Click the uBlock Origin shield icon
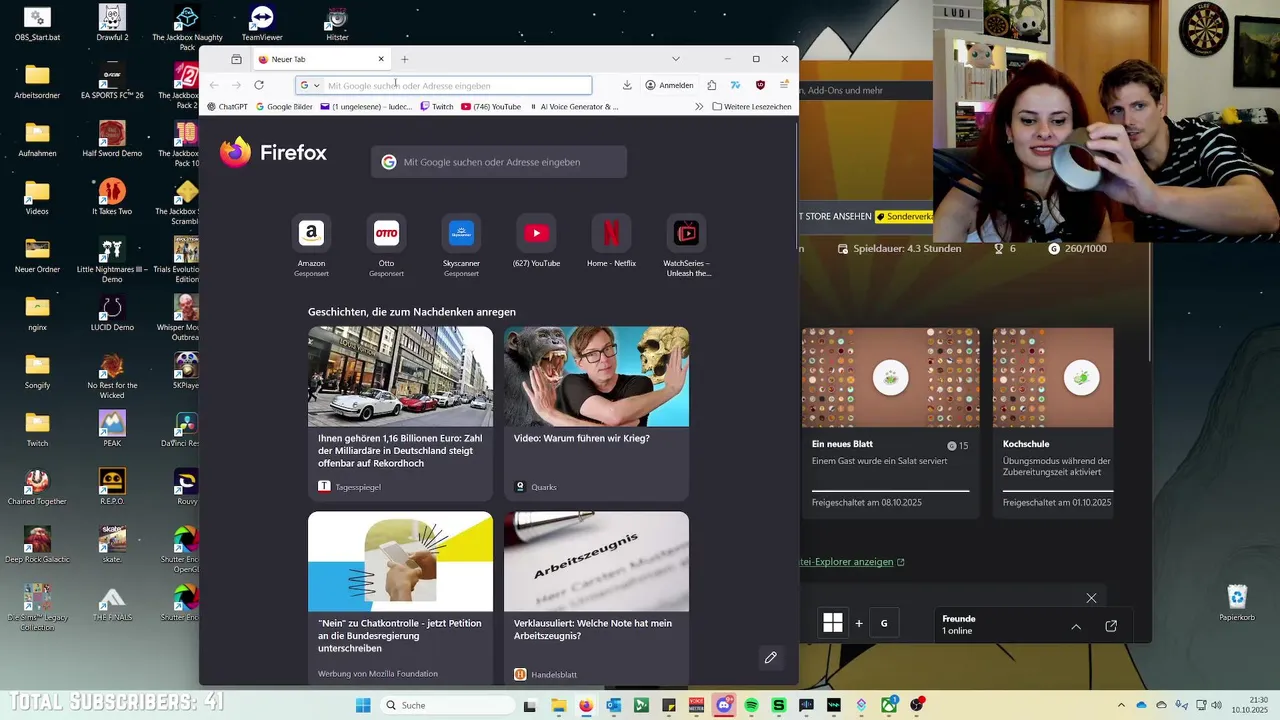 pyautogui.click(x=760, y=85)
